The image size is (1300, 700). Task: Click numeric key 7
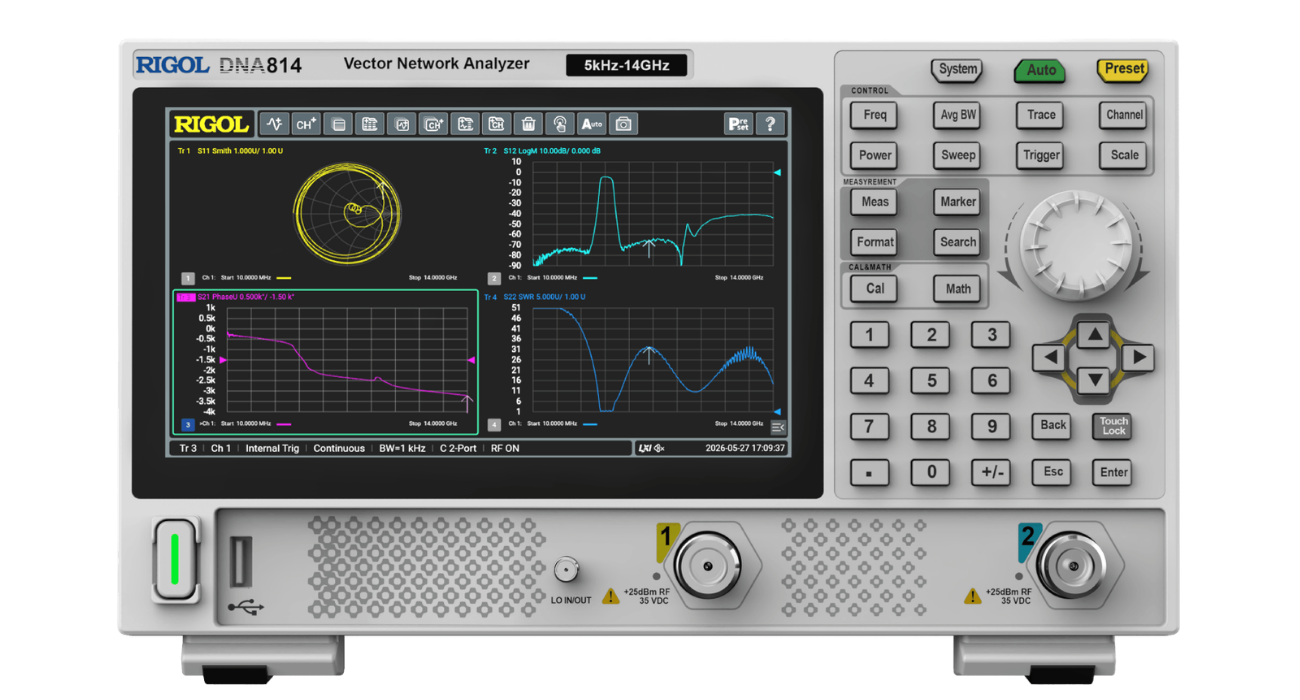click(x=869, y=427)
